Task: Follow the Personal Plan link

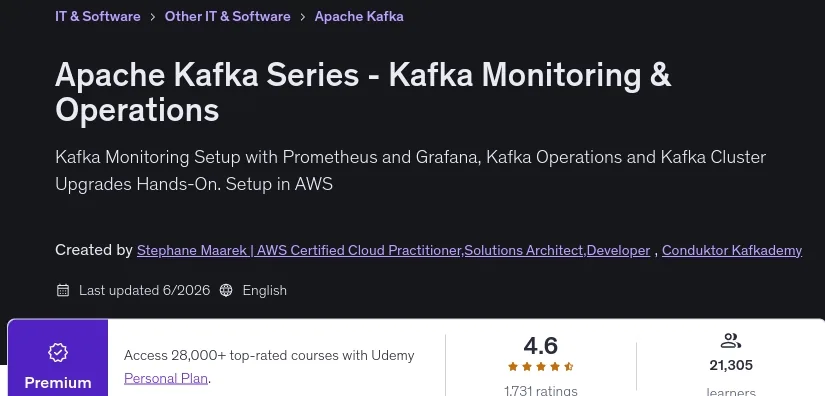Action: [x=166, y=378]
